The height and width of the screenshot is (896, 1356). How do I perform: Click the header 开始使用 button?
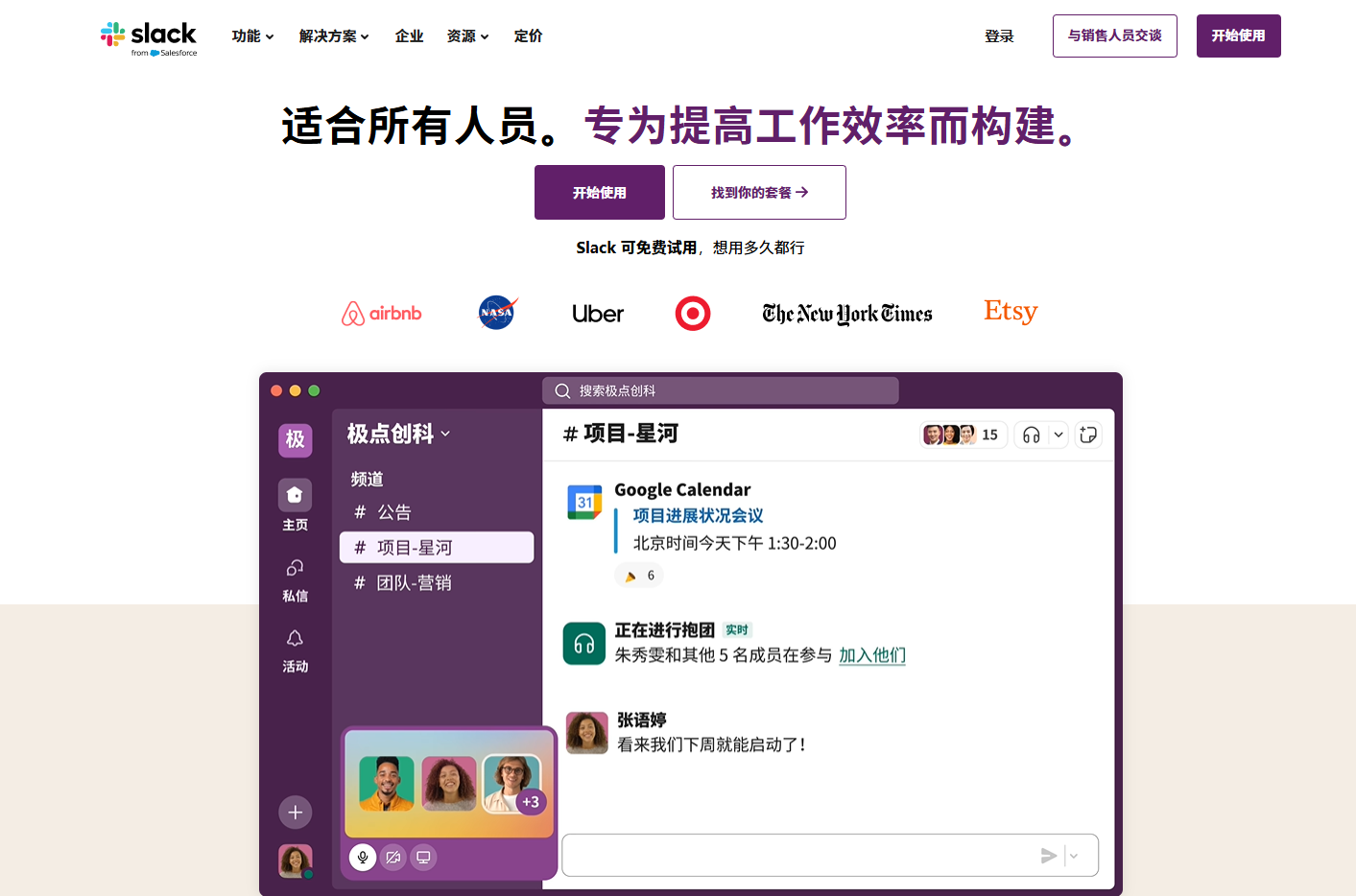coord(1239,35)
